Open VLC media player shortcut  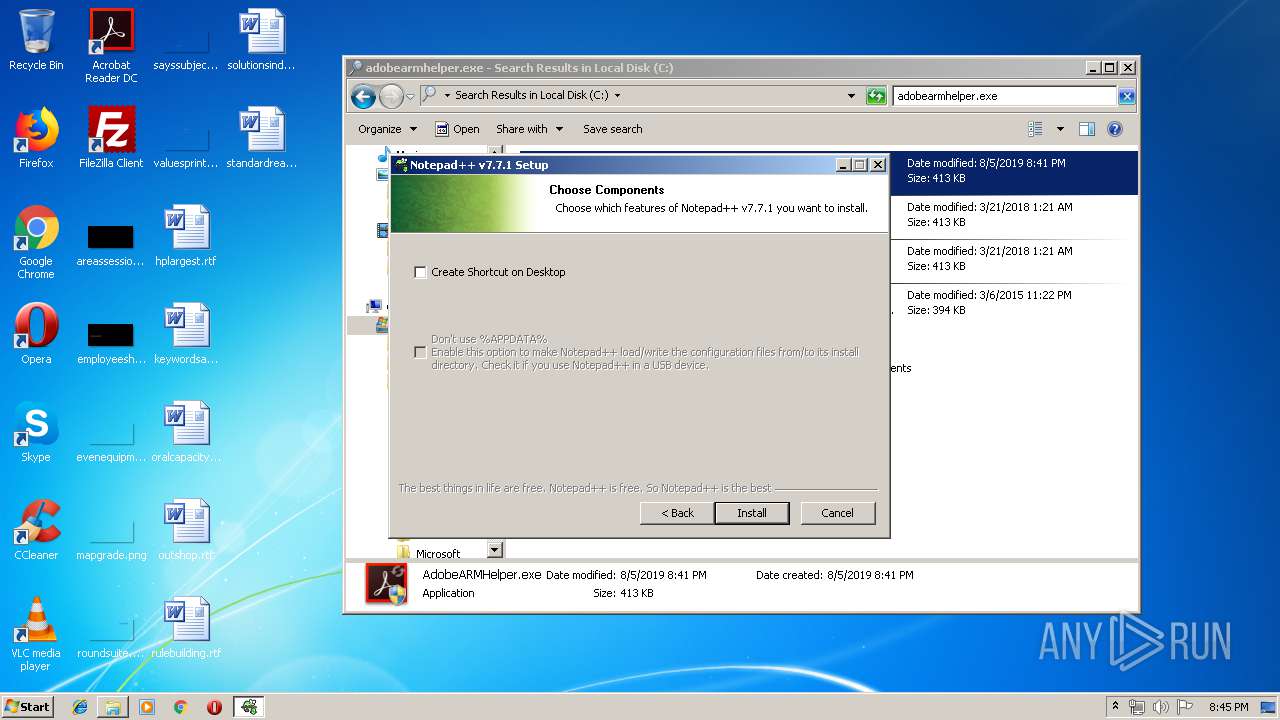click(x=36, y=634)
